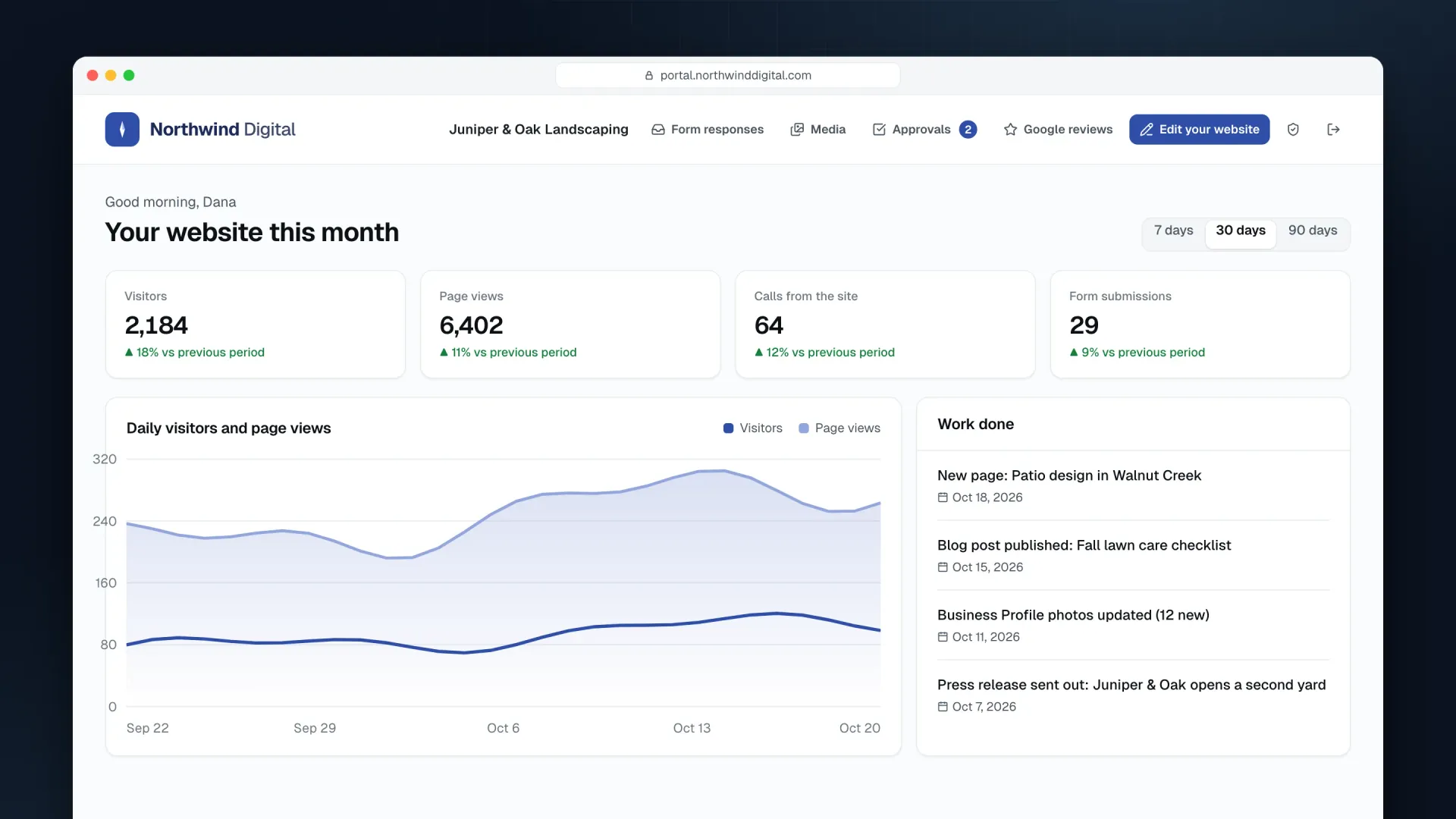The height and width of the screenshot is (819, 1456).
Task: Click the pencil icon in Edit your website
Action: click(x=1147, y=130)
